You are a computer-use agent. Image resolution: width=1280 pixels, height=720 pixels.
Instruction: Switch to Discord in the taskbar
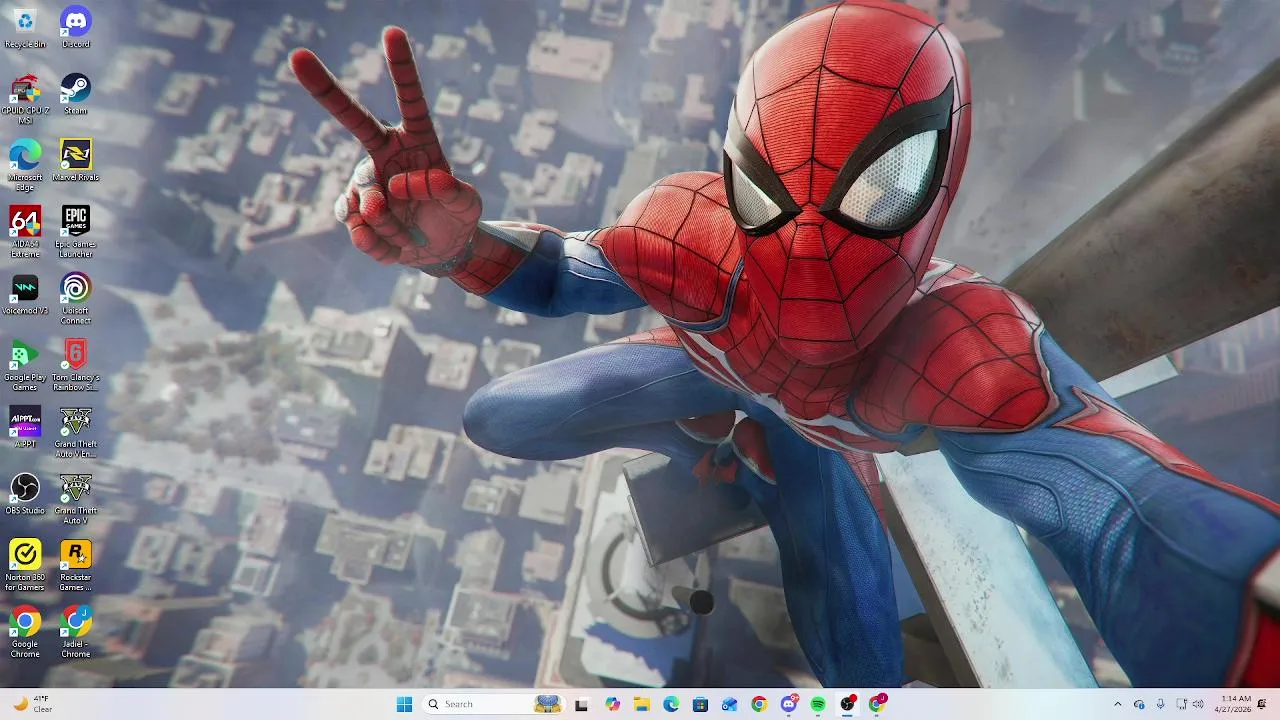pos(789,704)
